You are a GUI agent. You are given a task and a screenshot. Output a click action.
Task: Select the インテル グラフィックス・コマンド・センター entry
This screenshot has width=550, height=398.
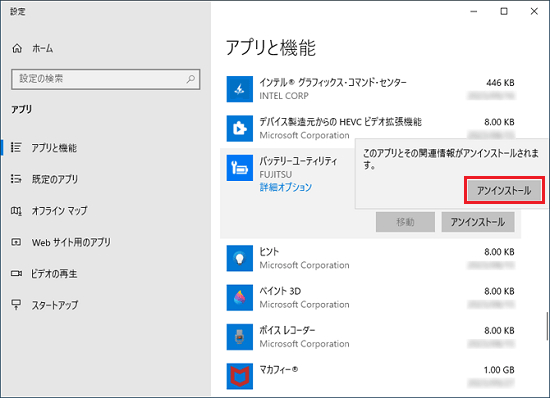click(370, 89)
